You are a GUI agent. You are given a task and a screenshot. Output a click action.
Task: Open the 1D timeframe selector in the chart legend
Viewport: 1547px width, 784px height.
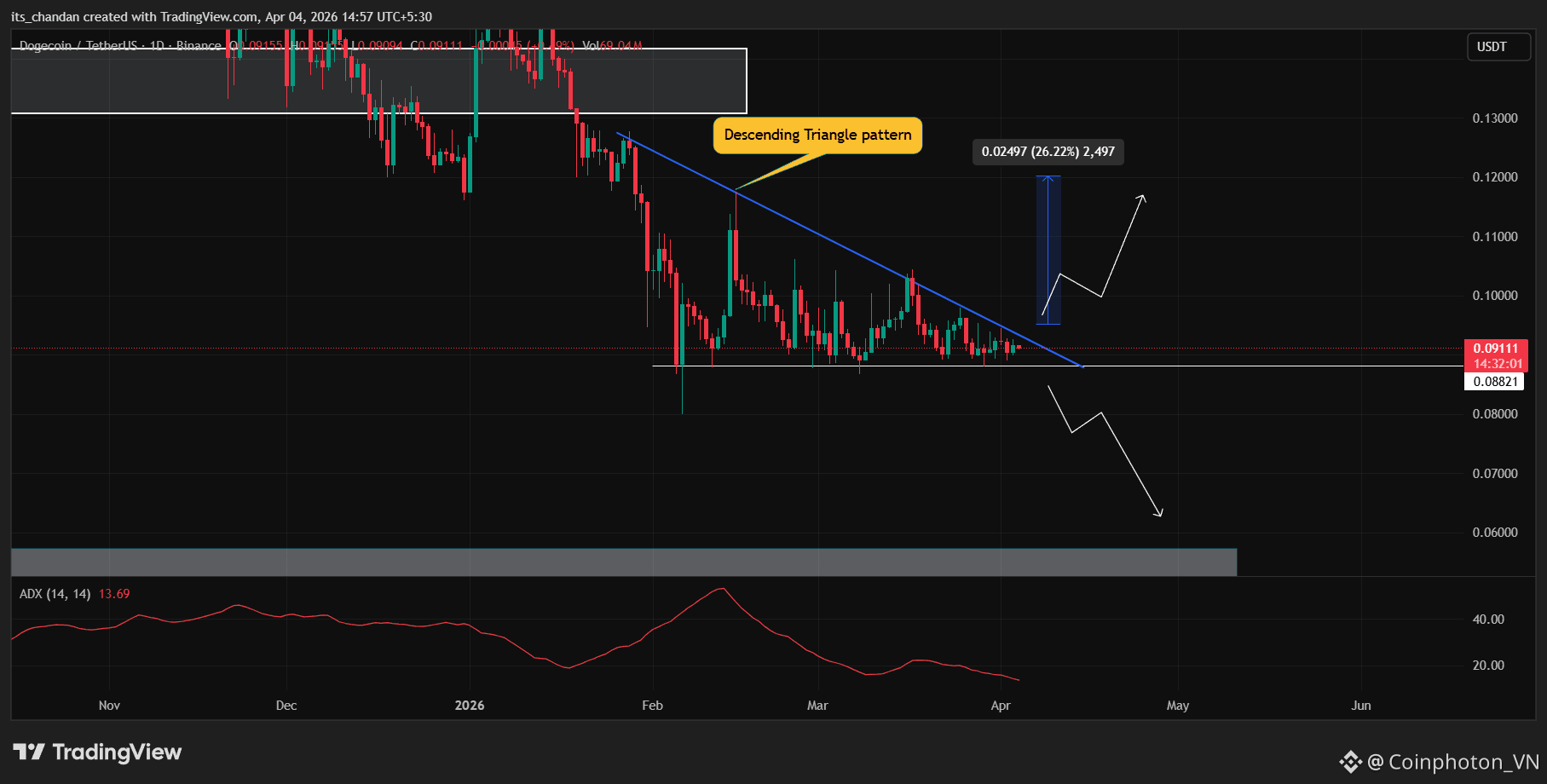click(x=158, y=46)
